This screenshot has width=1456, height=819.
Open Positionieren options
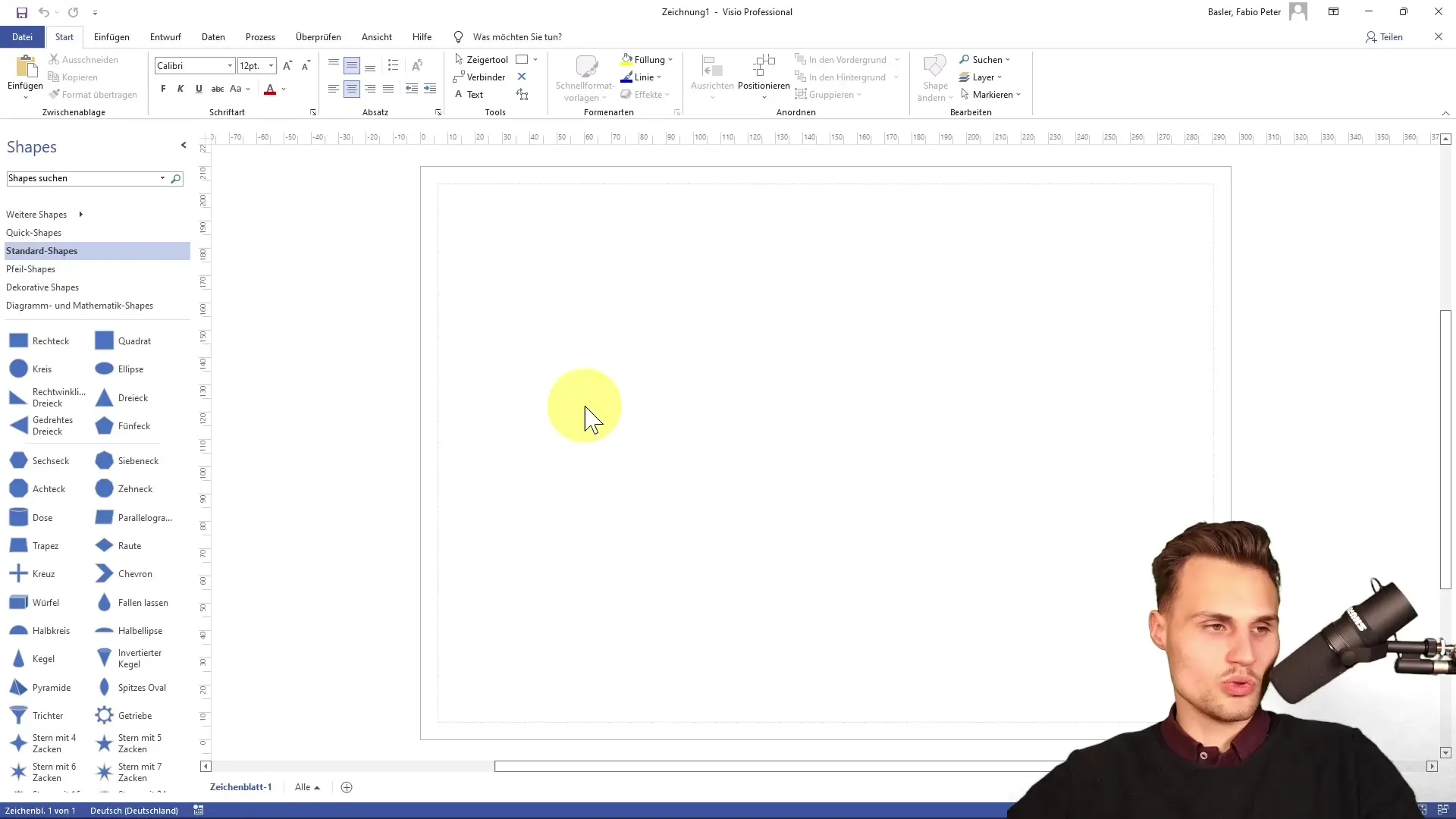click(x=764, y=77)
